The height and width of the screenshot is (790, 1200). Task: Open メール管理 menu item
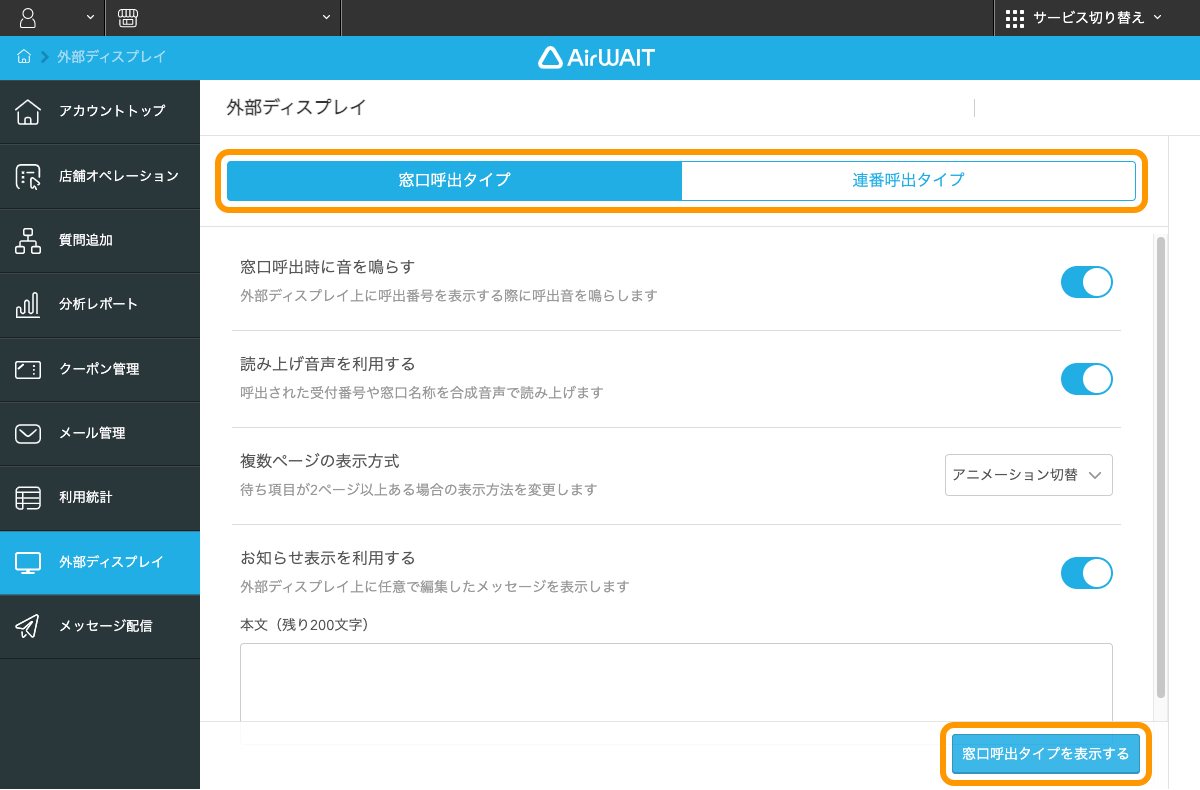click(100, 434)
